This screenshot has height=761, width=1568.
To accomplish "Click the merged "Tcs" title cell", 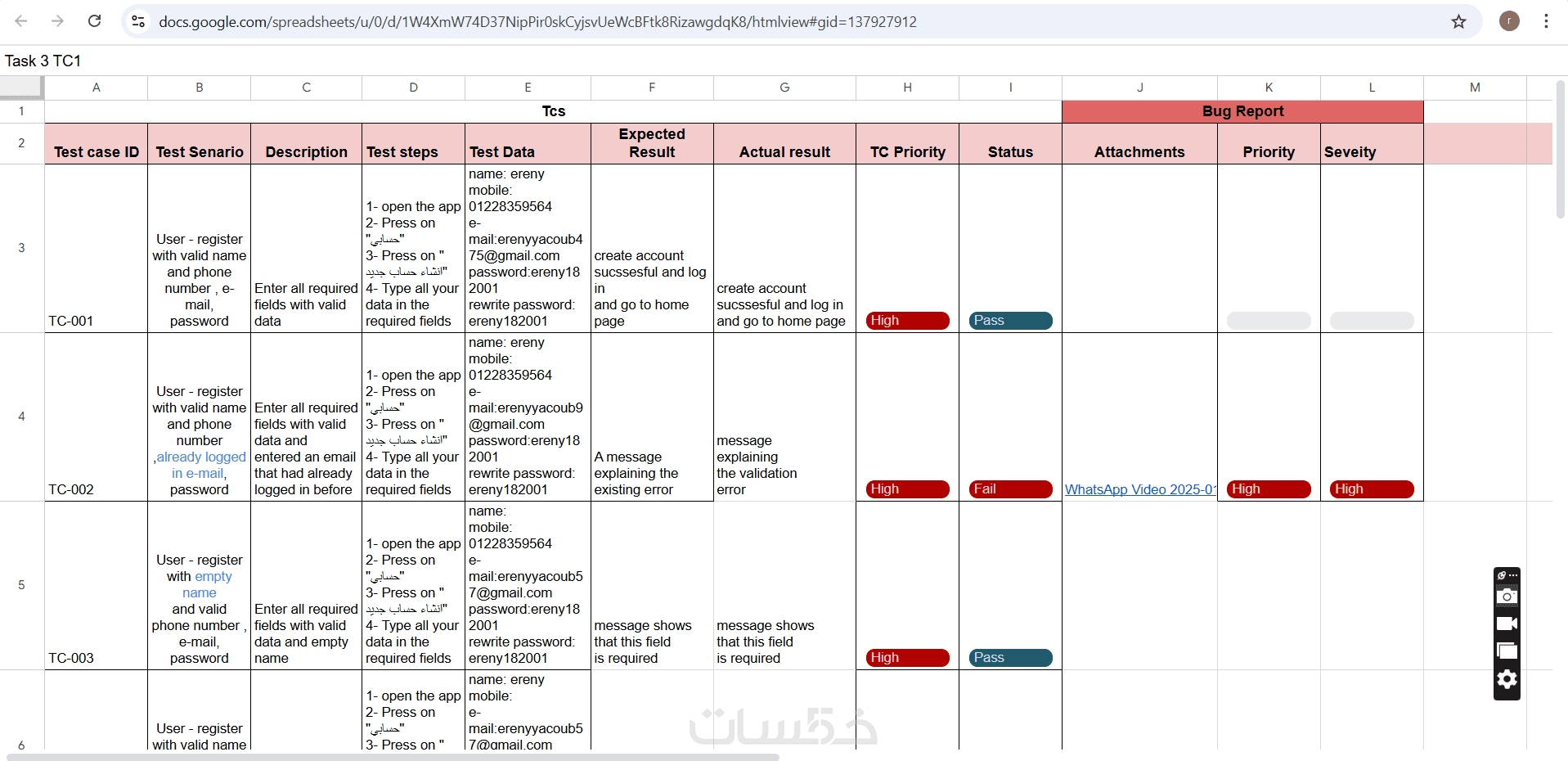I will click(x=554, y=111).
